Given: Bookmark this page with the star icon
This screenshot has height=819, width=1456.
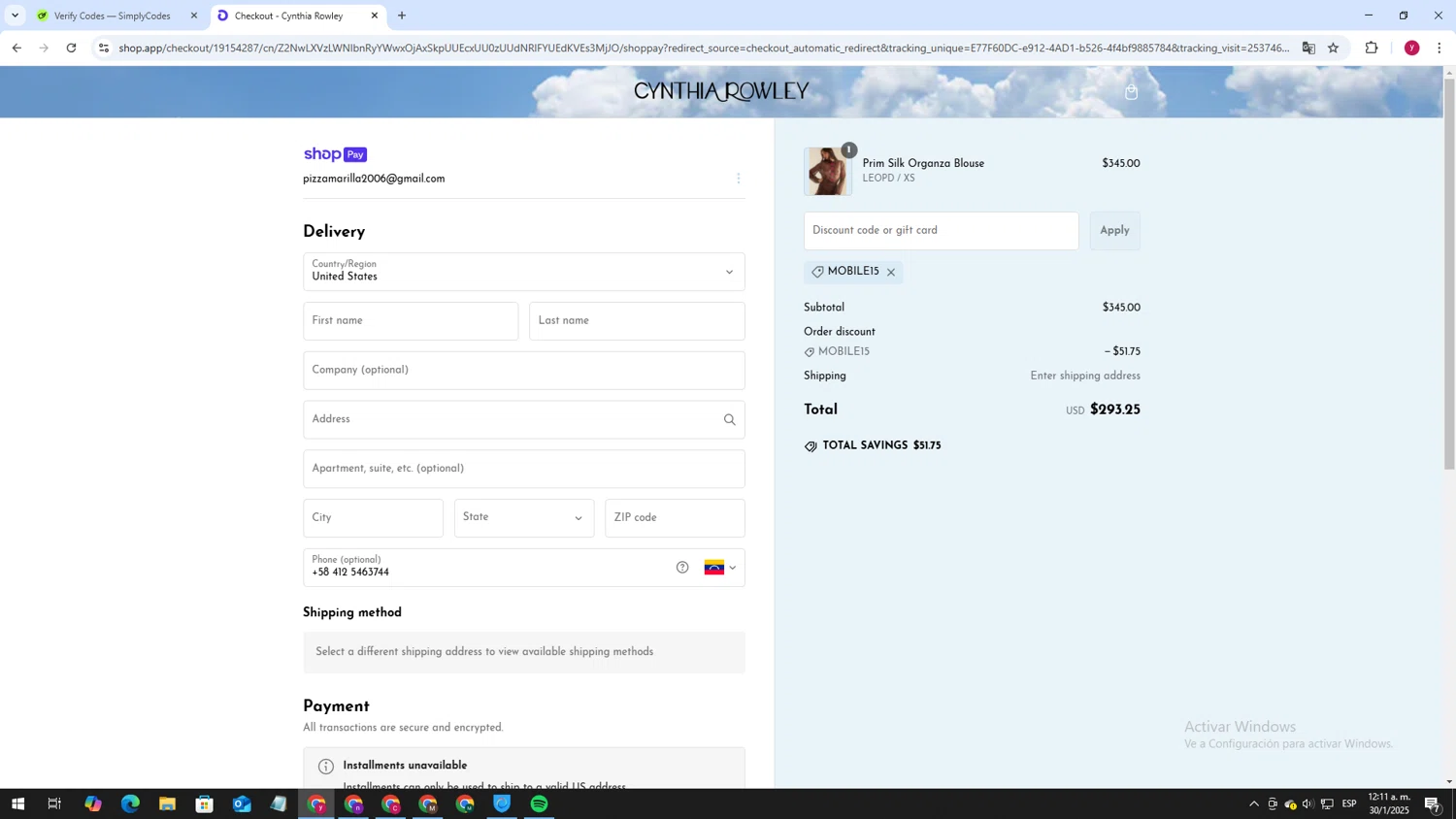Looking at the screenshot, I should click(1334, 48).
